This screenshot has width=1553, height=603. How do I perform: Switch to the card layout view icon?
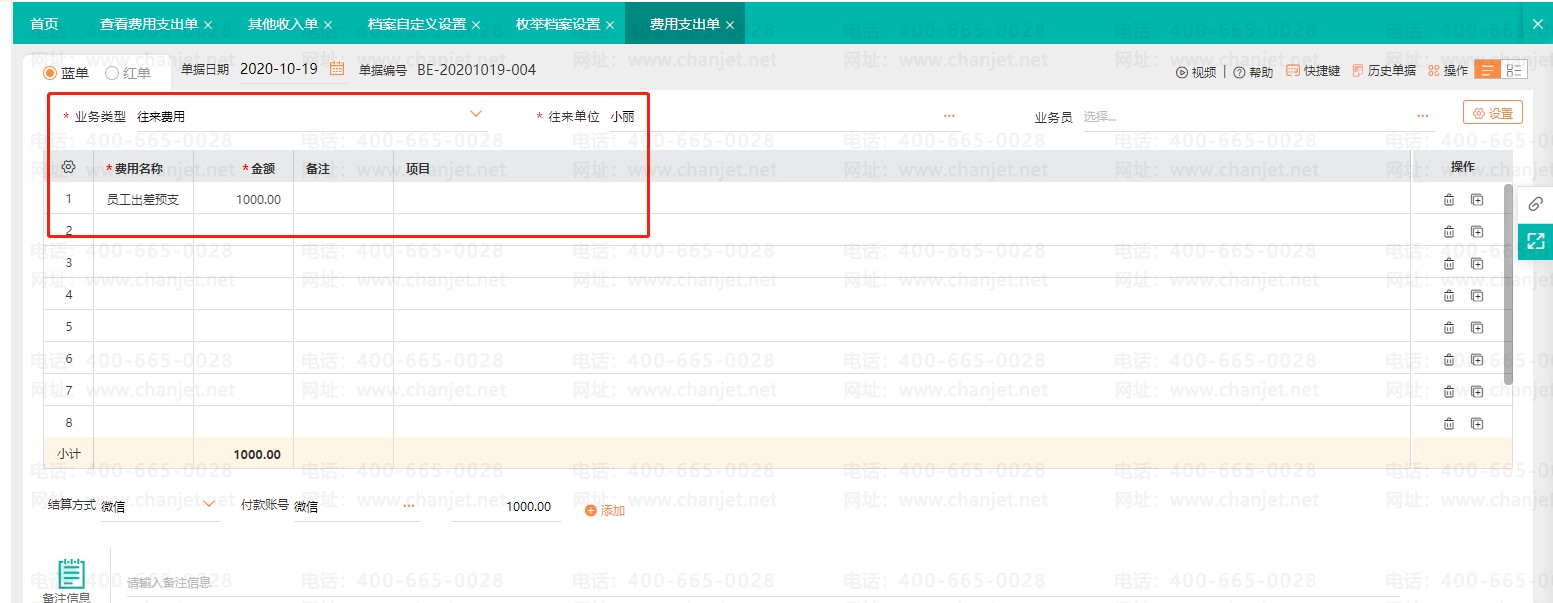click(x=1515, y=70)
